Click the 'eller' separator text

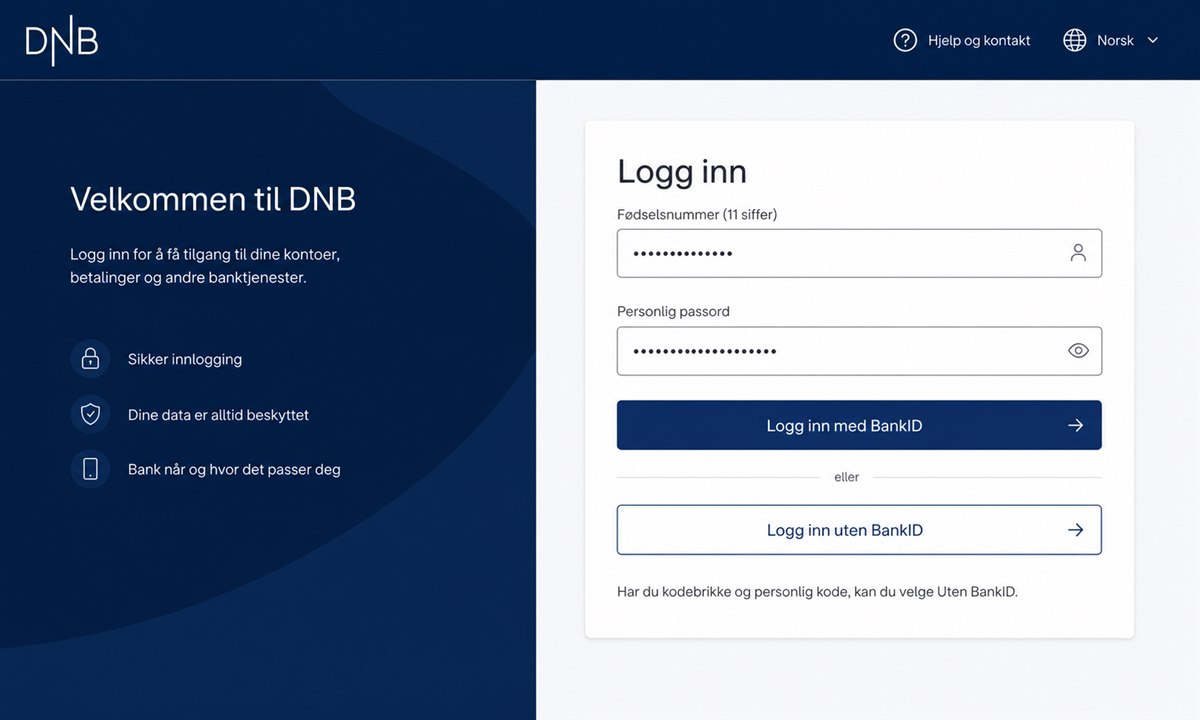847,477
